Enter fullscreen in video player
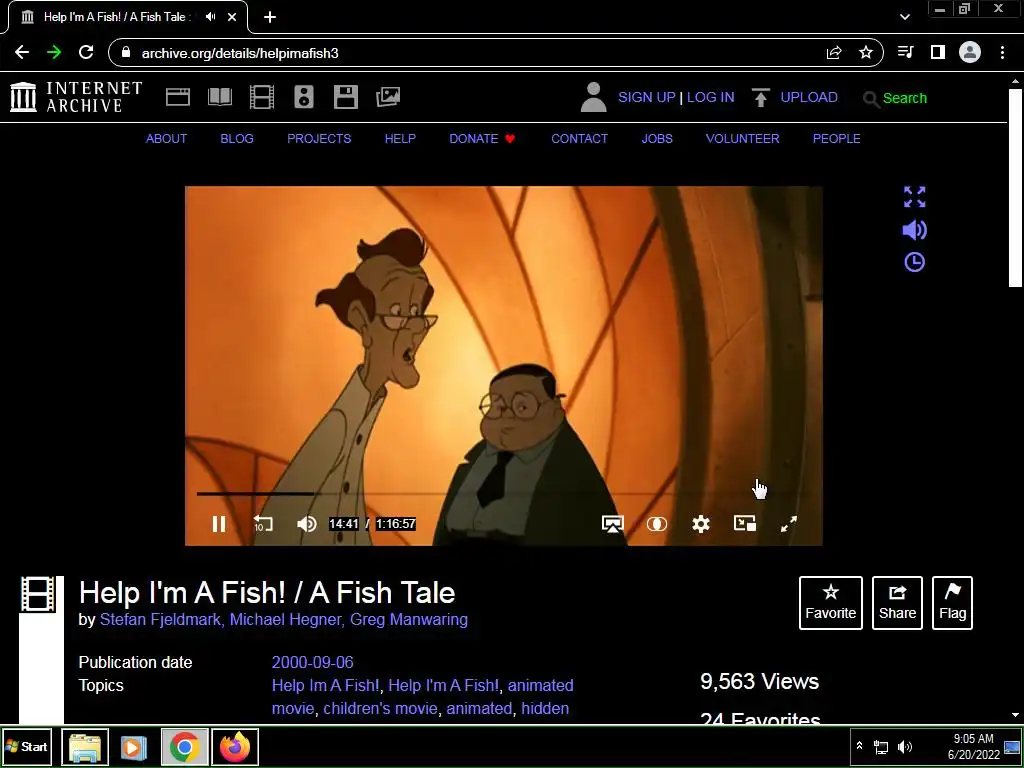 789,524
